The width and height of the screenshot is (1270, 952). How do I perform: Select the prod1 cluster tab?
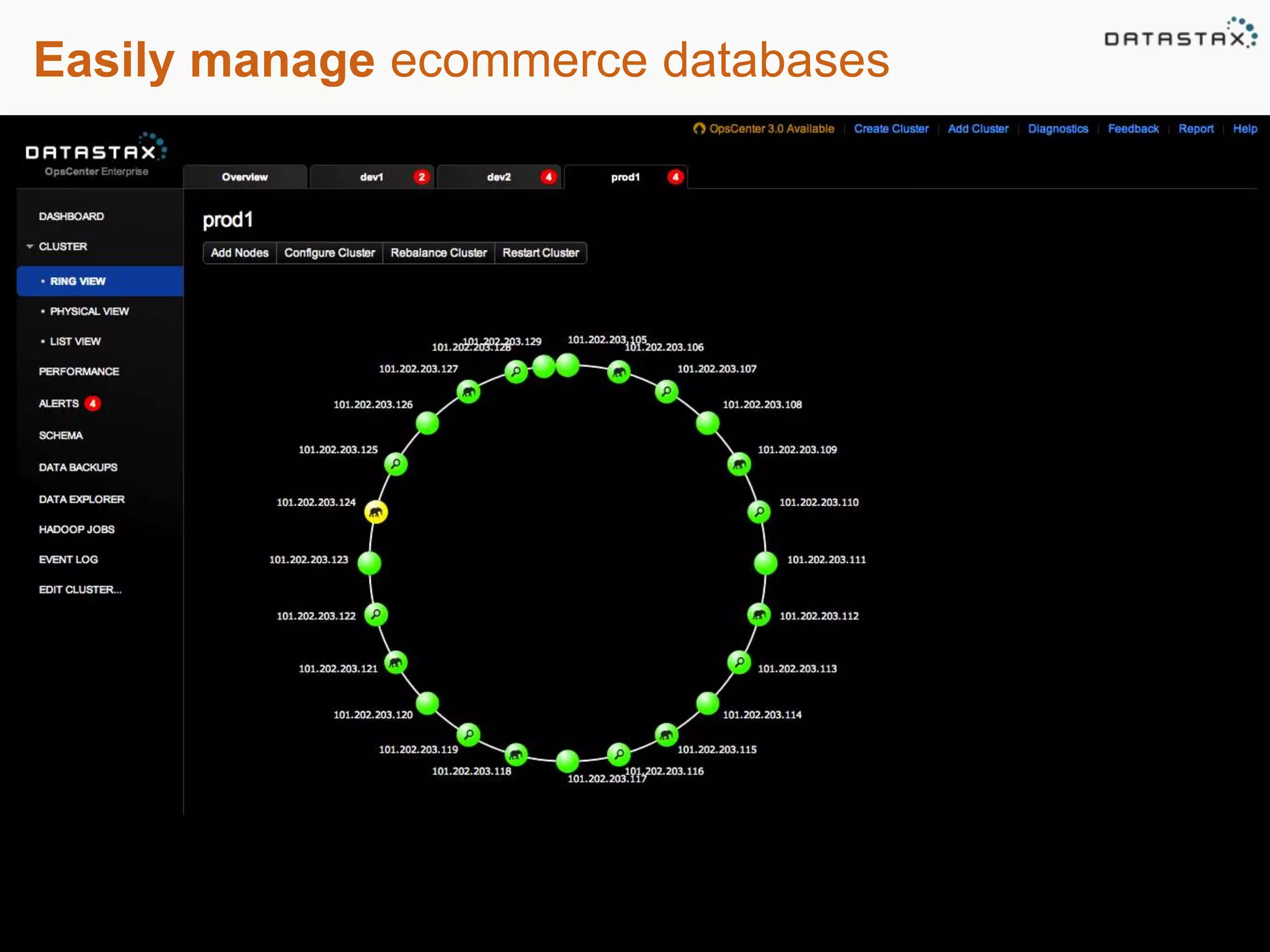(x=626, y=177)
